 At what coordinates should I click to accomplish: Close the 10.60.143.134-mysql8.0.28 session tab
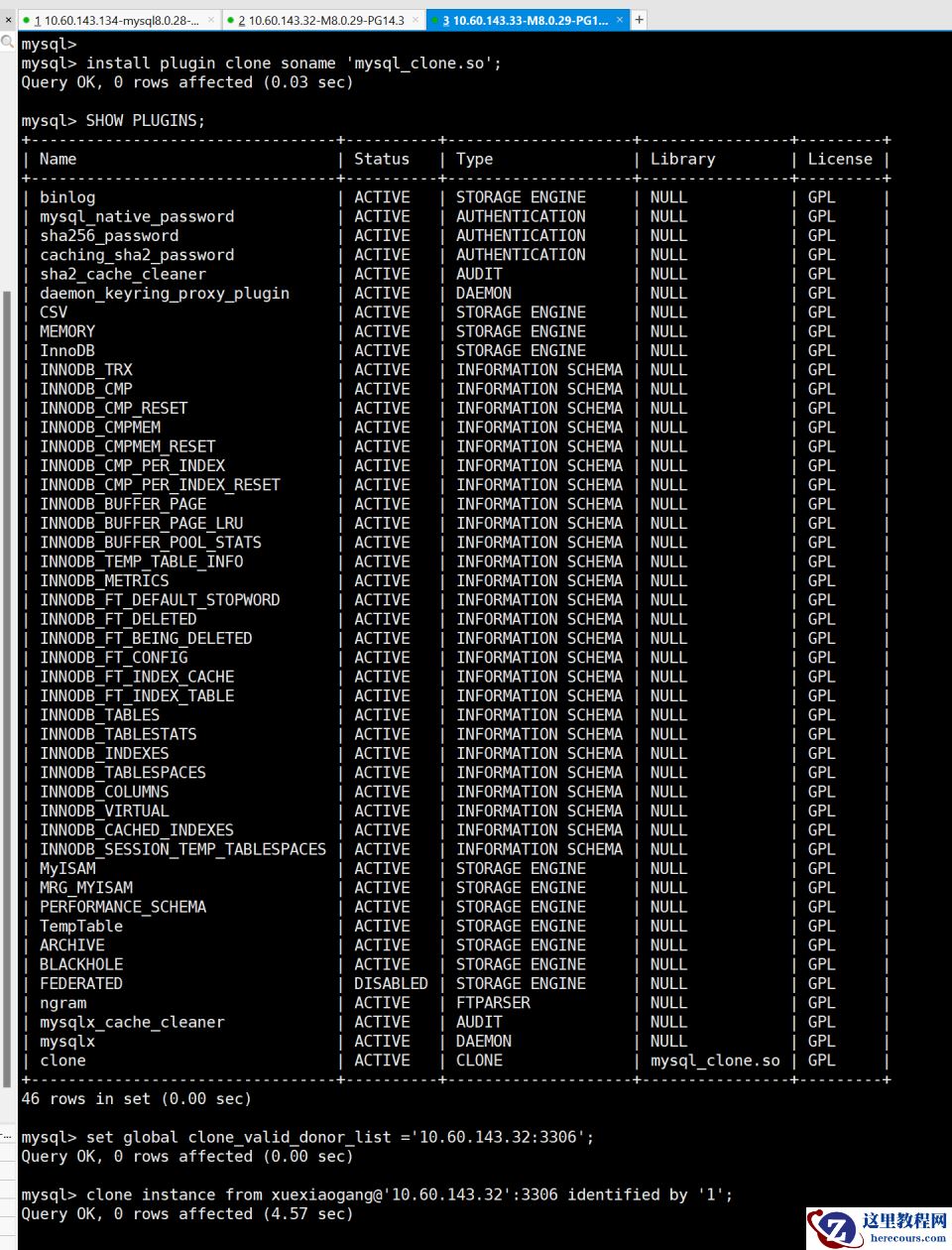pyautogui.click(x=210, y=20)
